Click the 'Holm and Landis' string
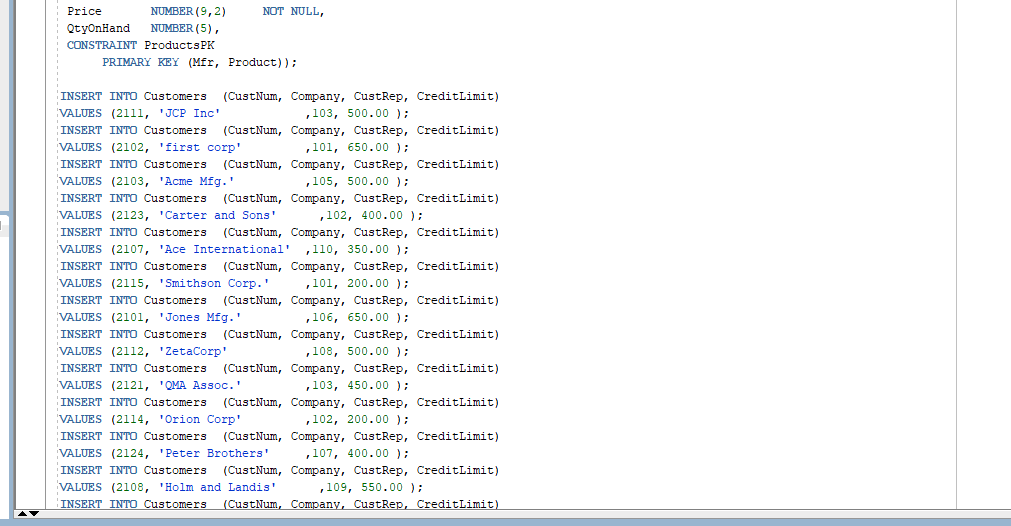Screen dimensions: 1011x526 click(217, 487)
